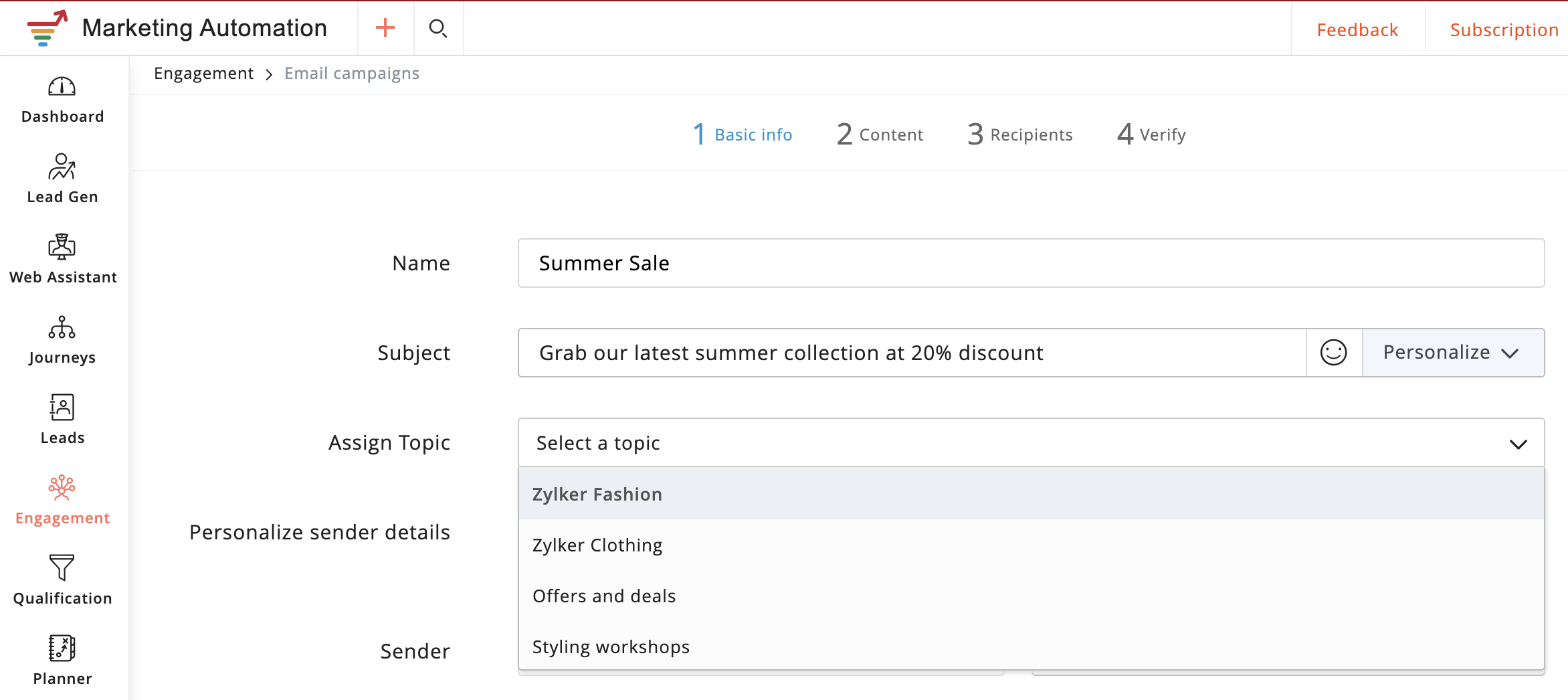Open the Leads module
Viewport: 1568px width, 700px height.
click(x=62, y=420)
